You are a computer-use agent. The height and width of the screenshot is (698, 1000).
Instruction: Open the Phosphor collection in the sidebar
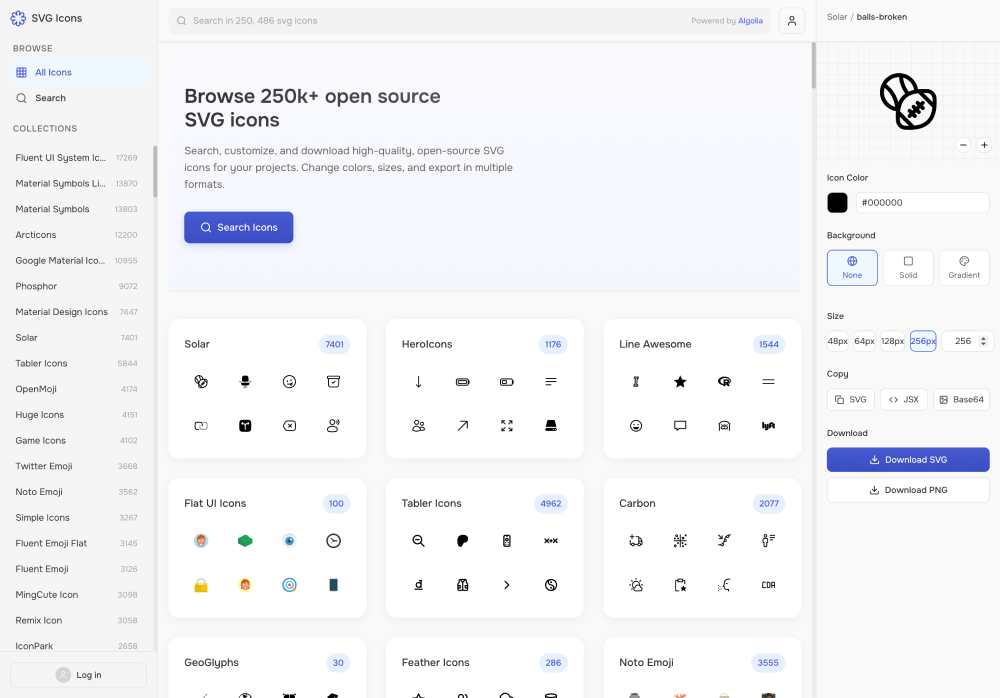coord(77,286)
